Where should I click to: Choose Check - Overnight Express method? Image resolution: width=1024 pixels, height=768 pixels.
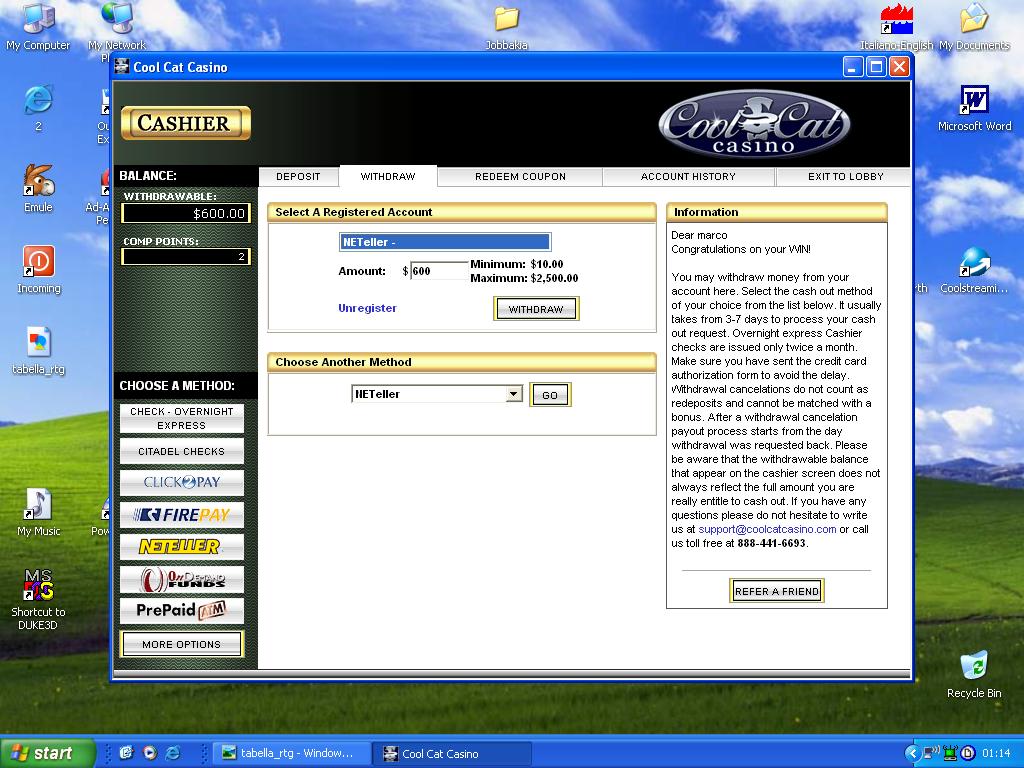[x=182, y=419]
